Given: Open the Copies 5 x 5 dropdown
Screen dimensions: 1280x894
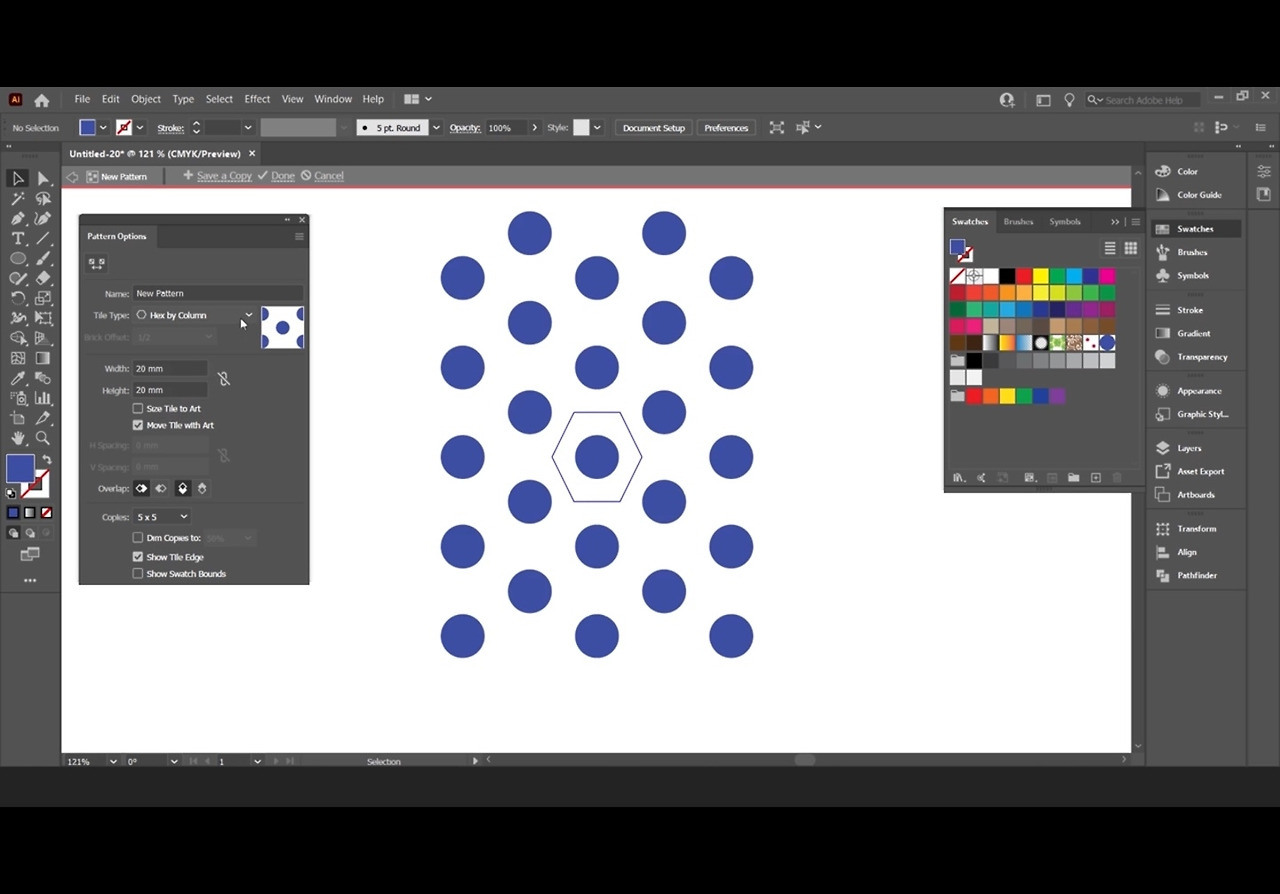Looking at the screenshot, I should 162,517.
